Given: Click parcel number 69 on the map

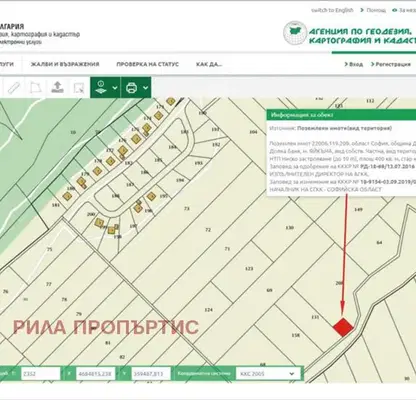Looking at the screenshot, I should coord(269,290).
